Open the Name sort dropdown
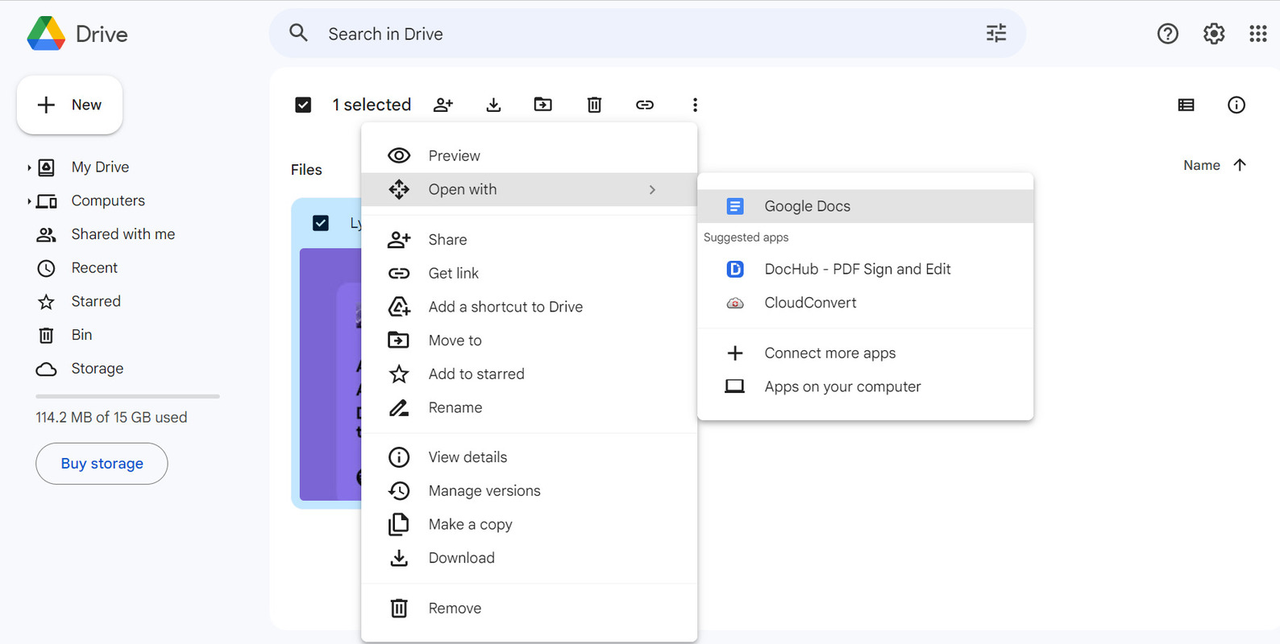 tap(1201, 166)
